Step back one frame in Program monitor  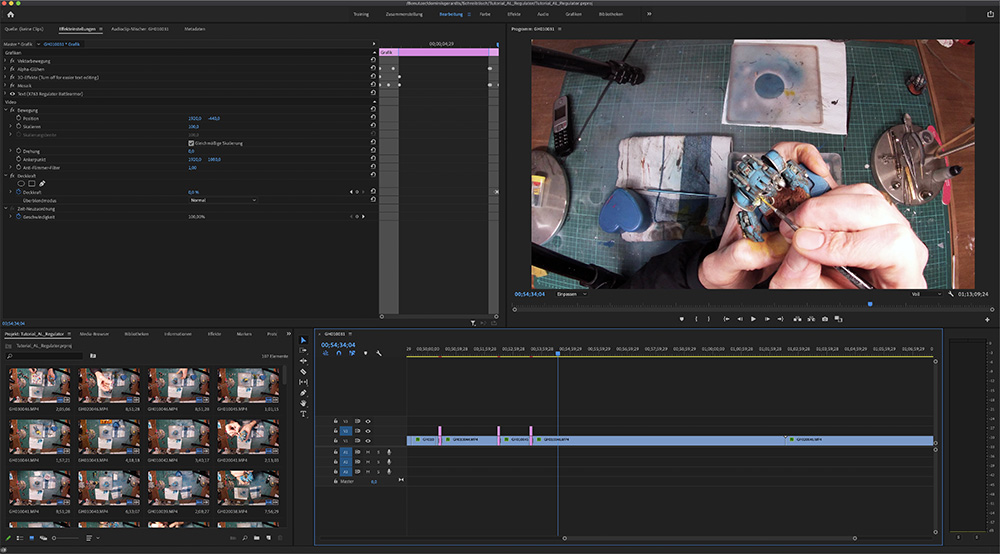740,319
